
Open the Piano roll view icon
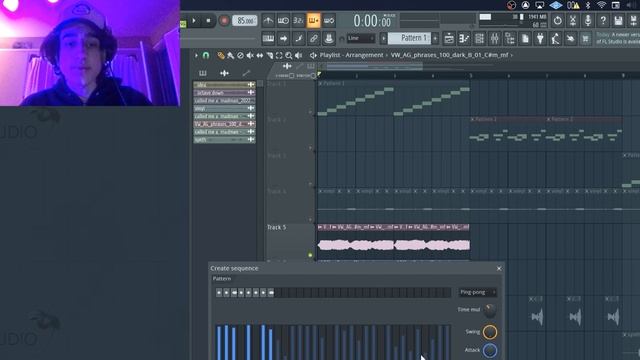[x=464, y=39]
